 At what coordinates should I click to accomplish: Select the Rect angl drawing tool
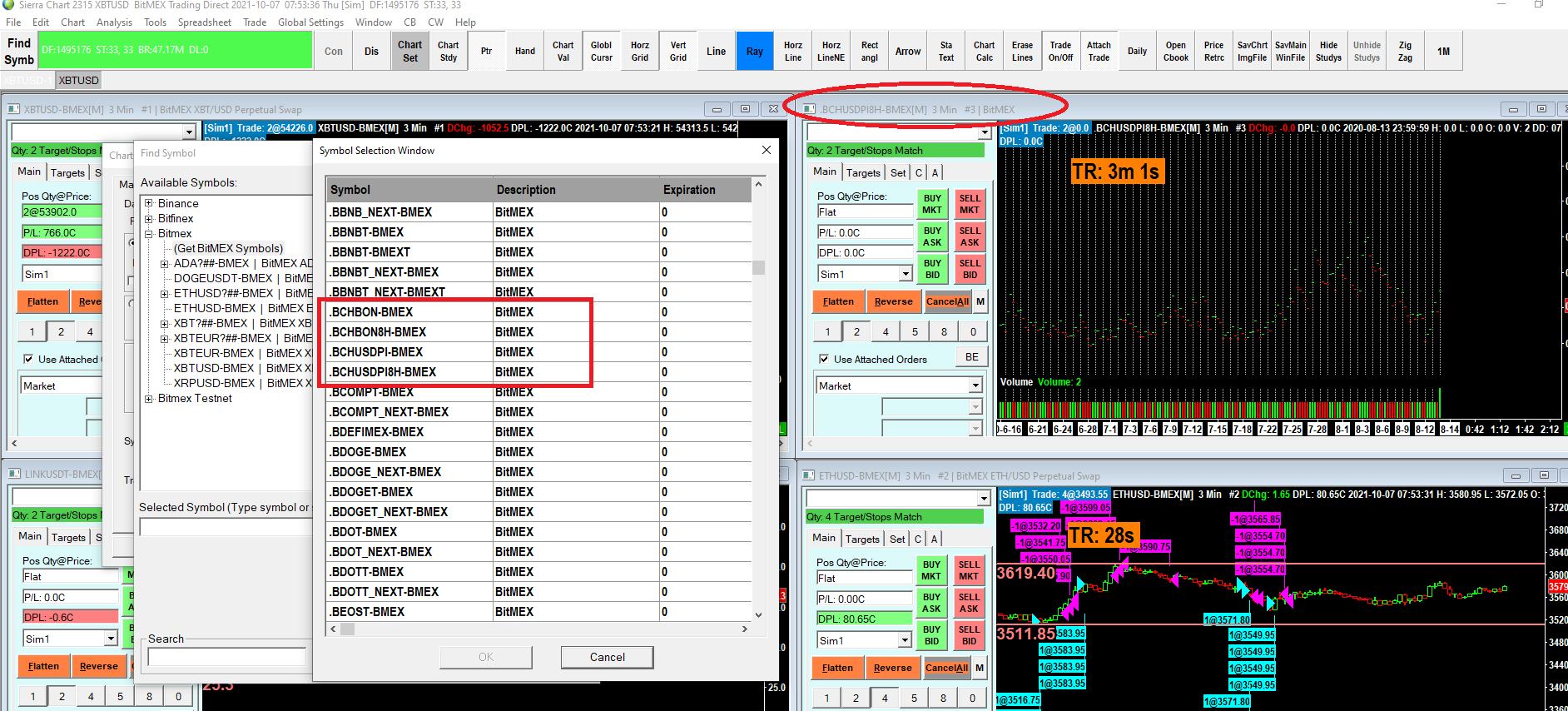point(869,52)
